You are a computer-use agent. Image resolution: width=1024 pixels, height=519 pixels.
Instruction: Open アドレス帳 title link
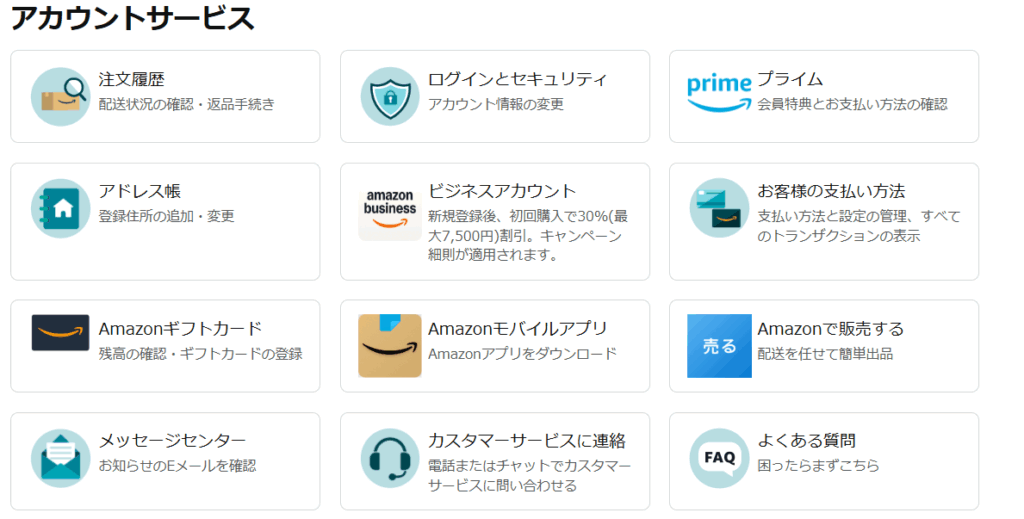point(140,191)
